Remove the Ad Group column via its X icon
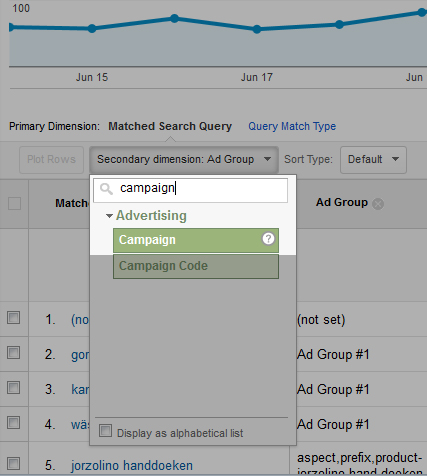427x476 pixels. (378, 204)
